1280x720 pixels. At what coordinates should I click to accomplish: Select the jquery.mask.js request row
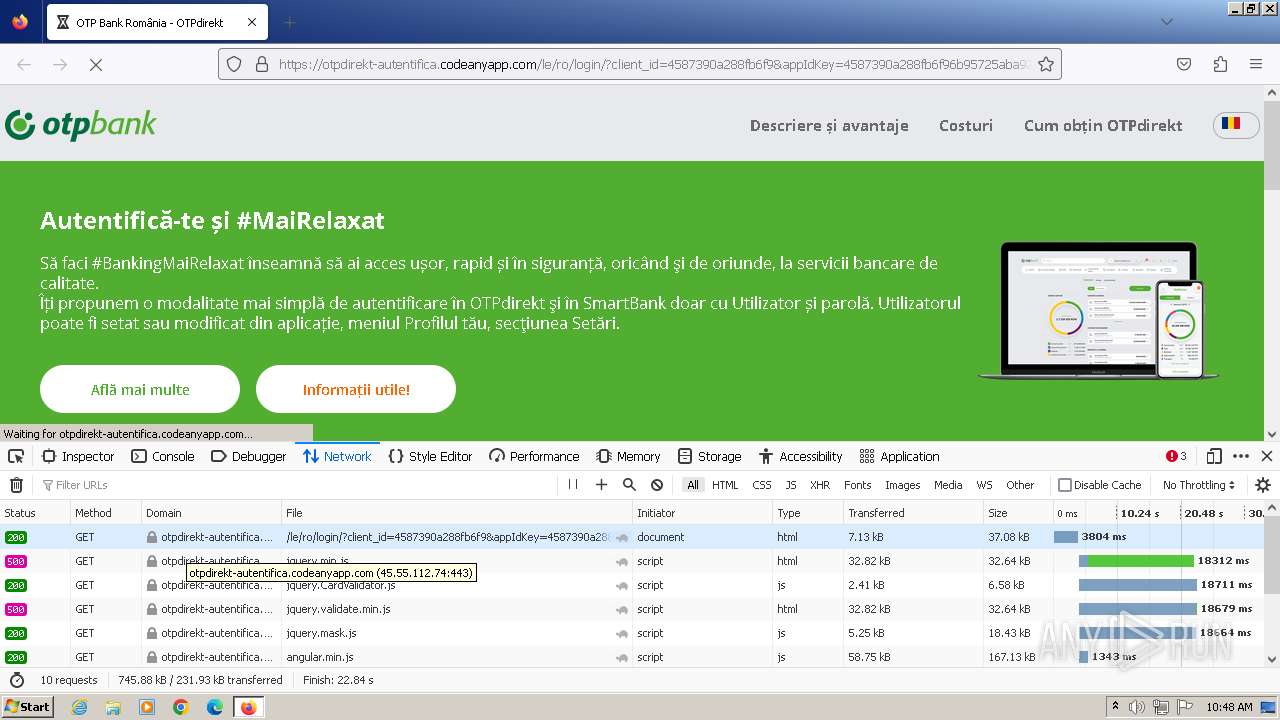(x=632, y=633)
